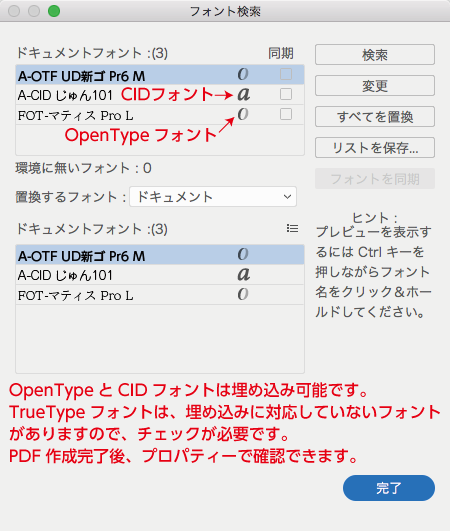The image size is (450, 531).
Task: Open the list options menu icon above lower font list
Action: click(x=292, y=228)
